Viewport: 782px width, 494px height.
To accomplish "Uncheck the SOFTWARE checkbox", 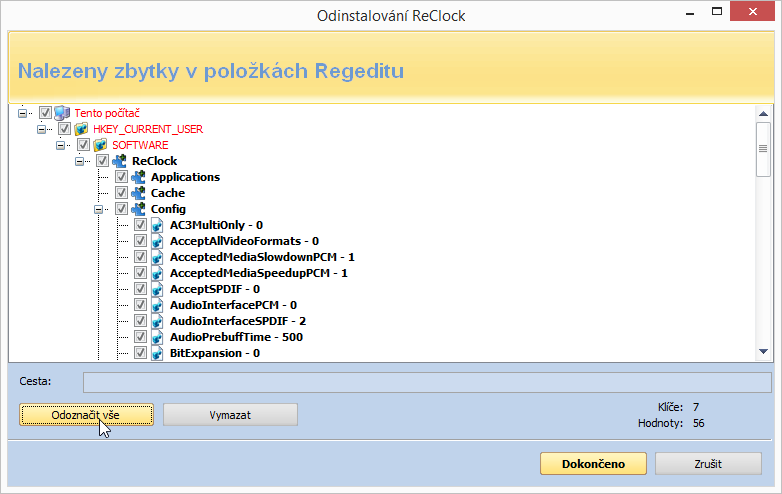I will coord(83,145).
